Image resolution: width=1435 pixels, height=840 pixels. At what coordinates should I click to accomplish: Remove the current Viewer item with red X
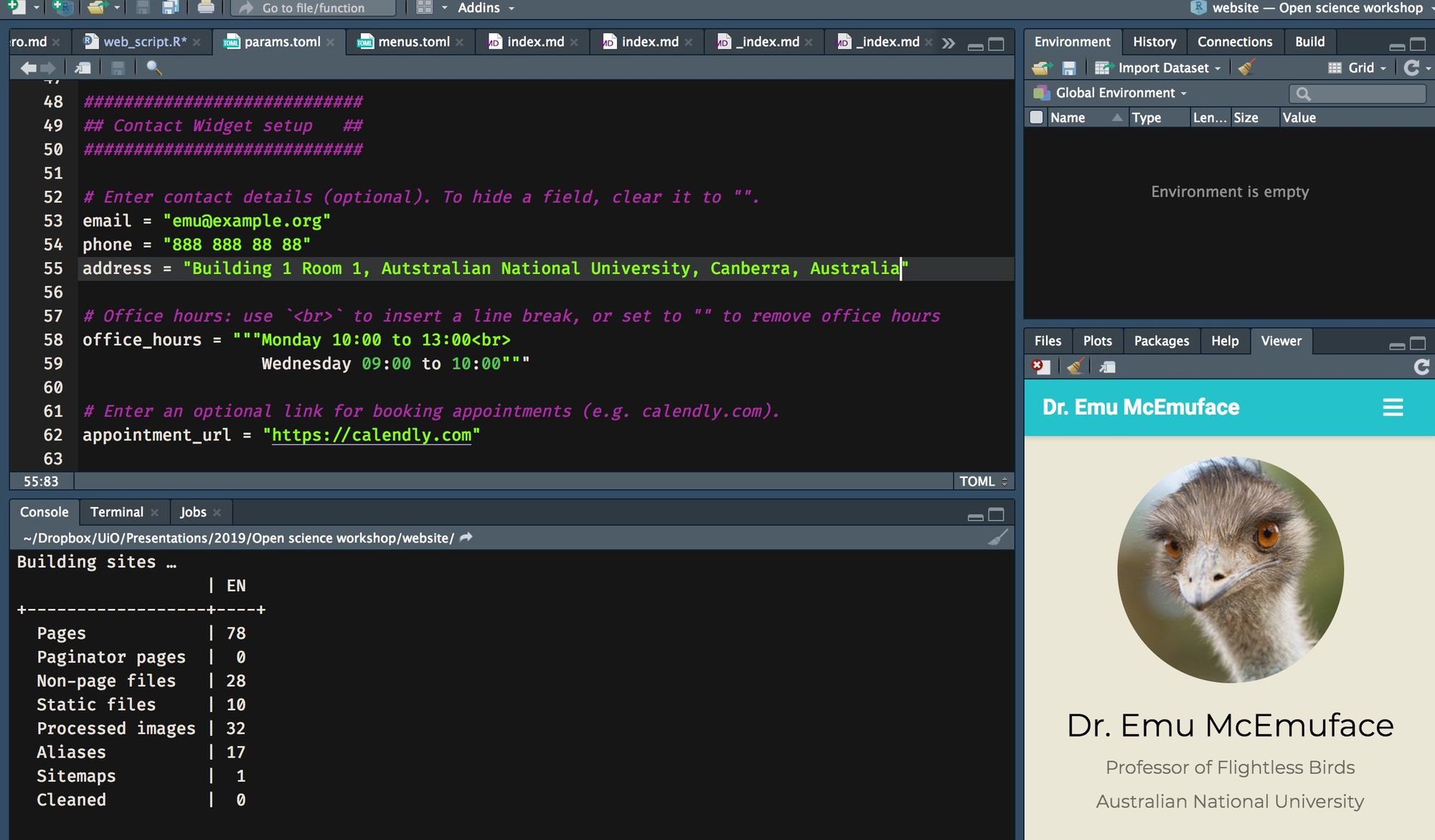tap(1040, 367)
